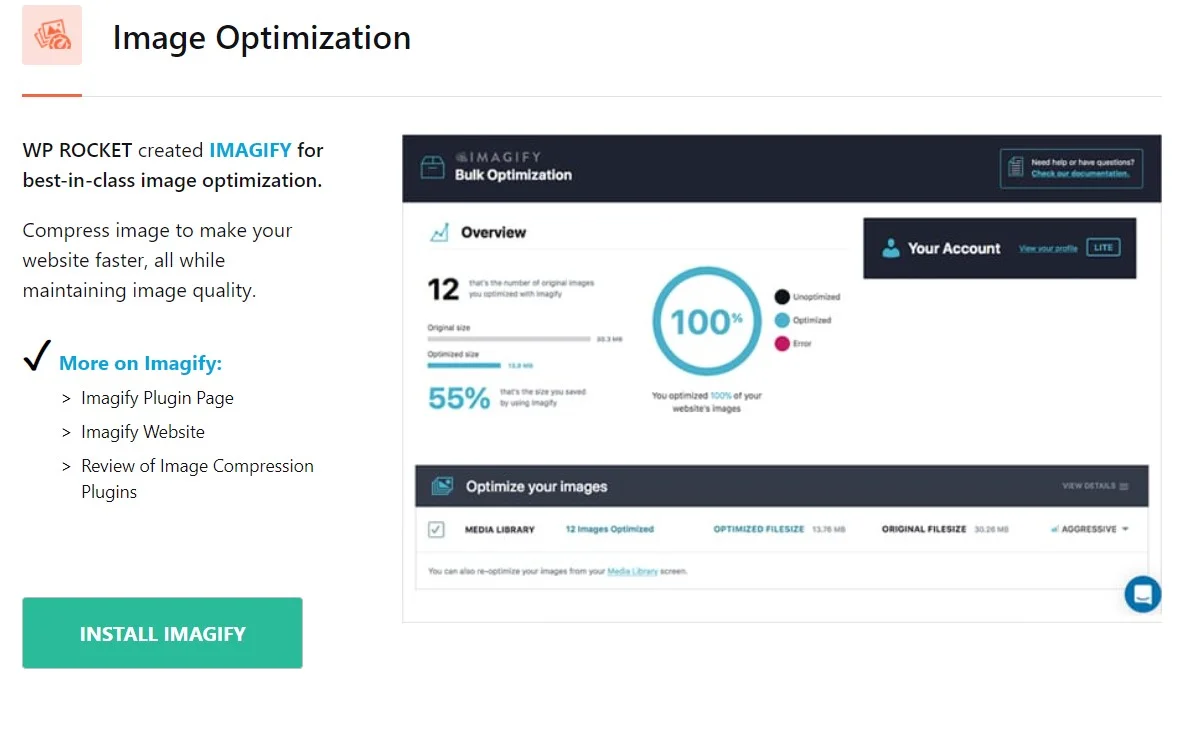Click the checkmark beside More on Imagify

37,355
